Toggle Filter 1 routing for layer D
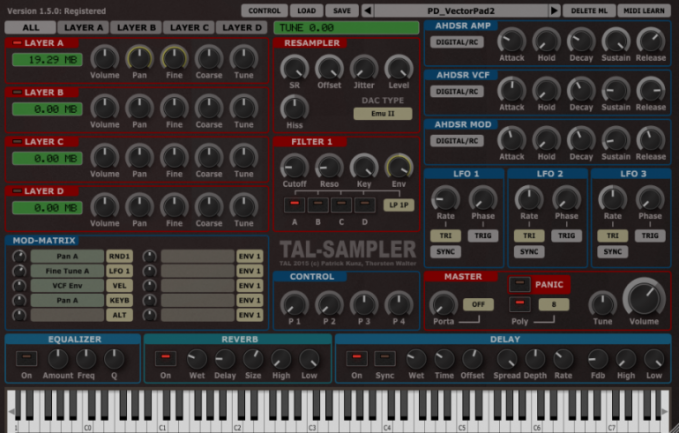The height and width of the screenshot is (433, 679). (x=365, y=204)
